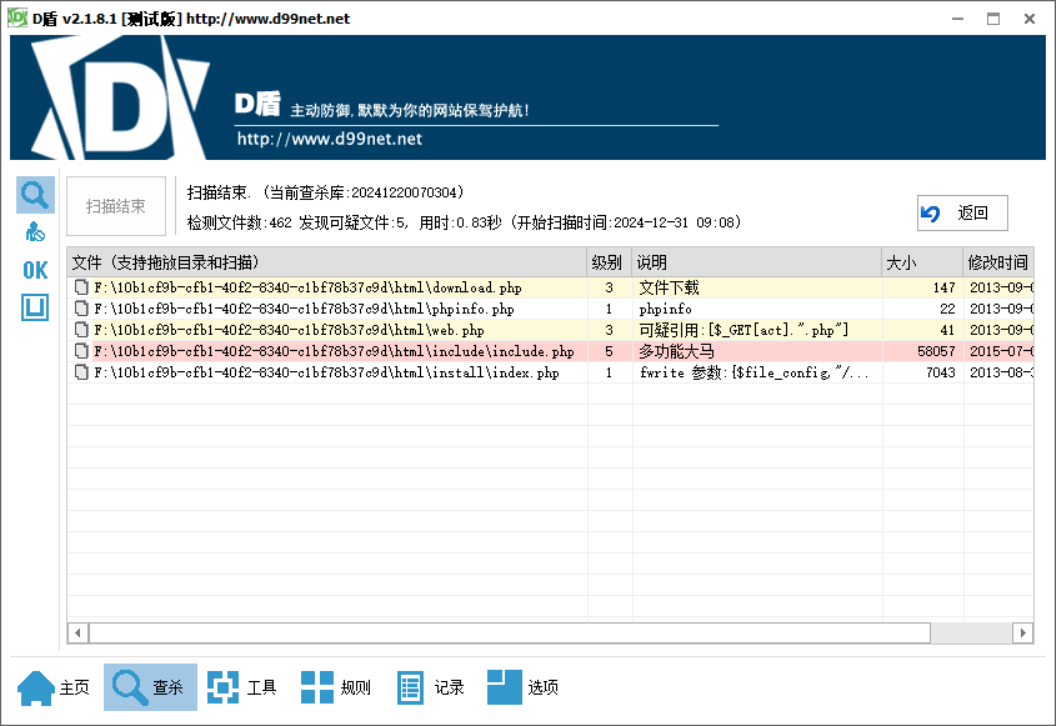Open the 工具 tools tab
Screen dimensions: 1056x726
(x=243, y=688)
